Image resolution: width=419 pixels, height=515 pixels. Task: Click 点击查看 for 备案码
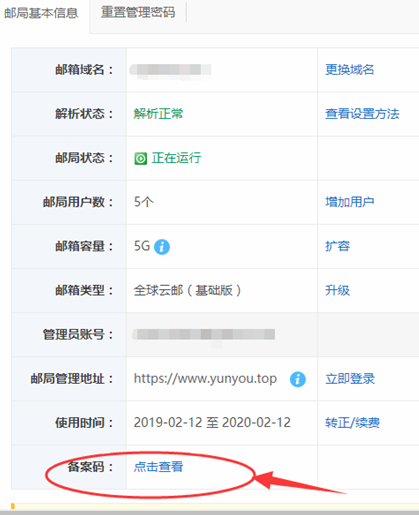[158, 467]
